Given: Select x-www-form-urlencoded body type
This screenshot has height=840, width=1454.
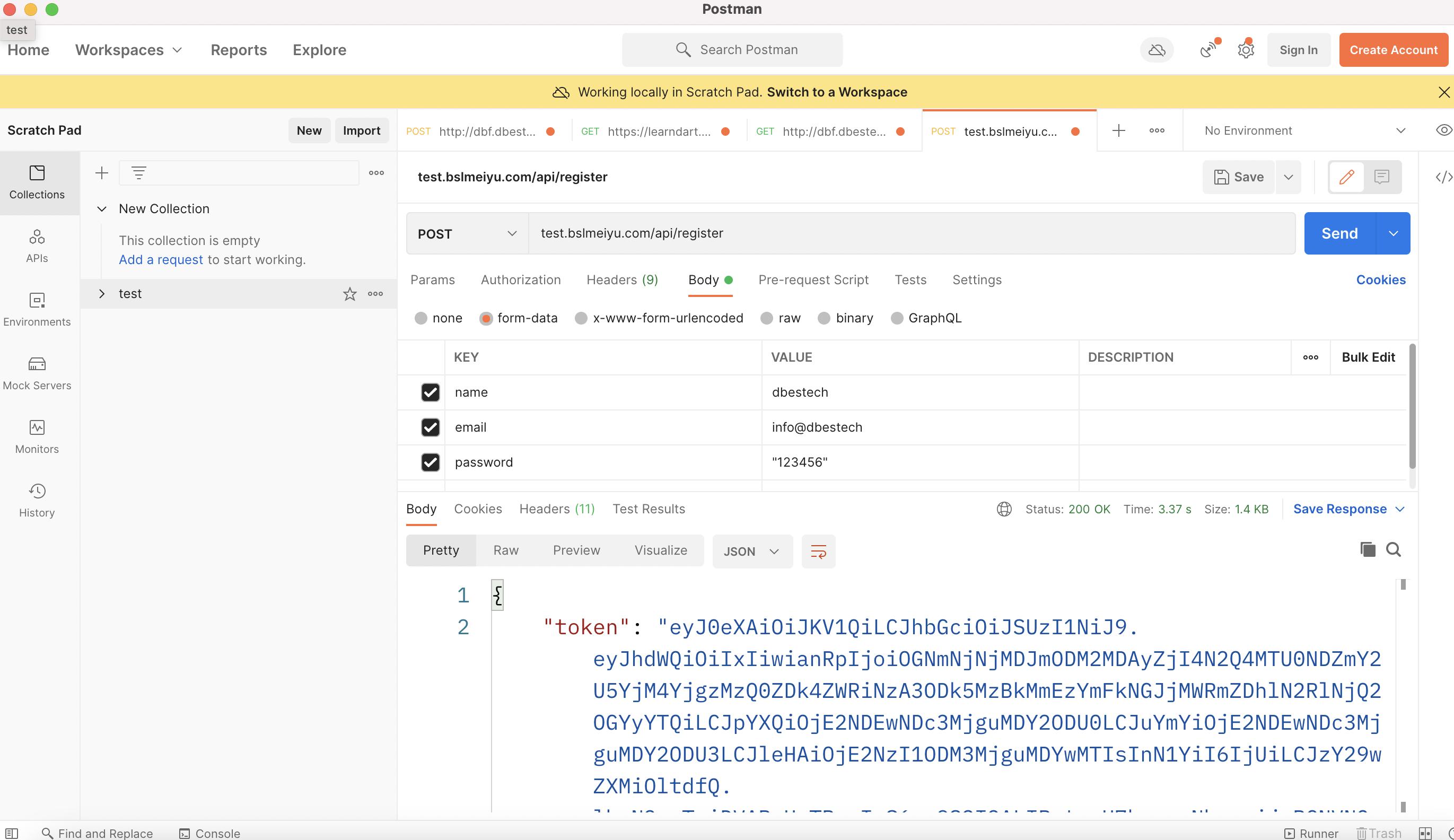Looking at the screenshot, I should (581, 318).
